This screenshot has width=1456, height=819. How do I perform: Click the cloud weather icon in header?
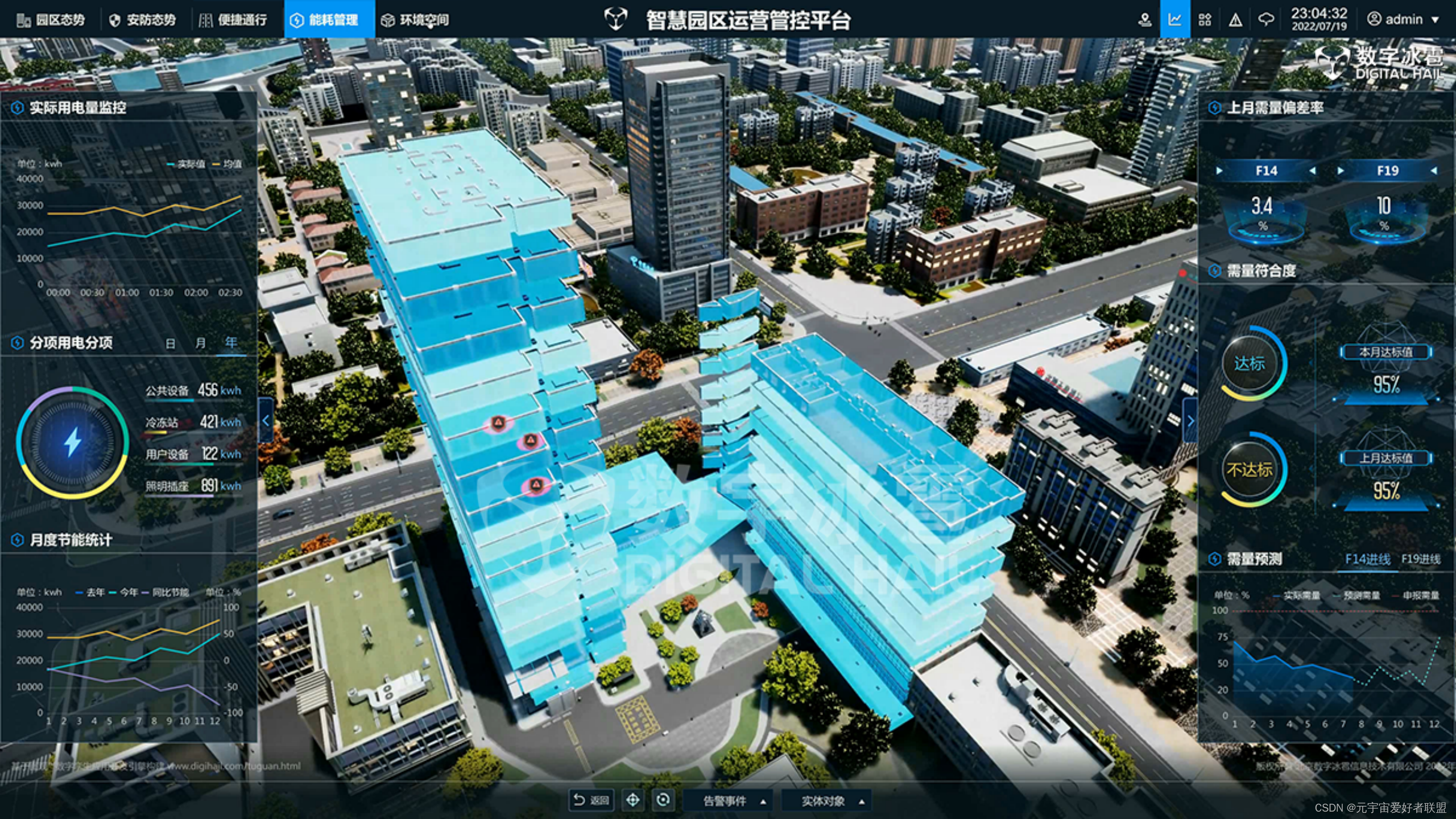(x=1265, y=20)
